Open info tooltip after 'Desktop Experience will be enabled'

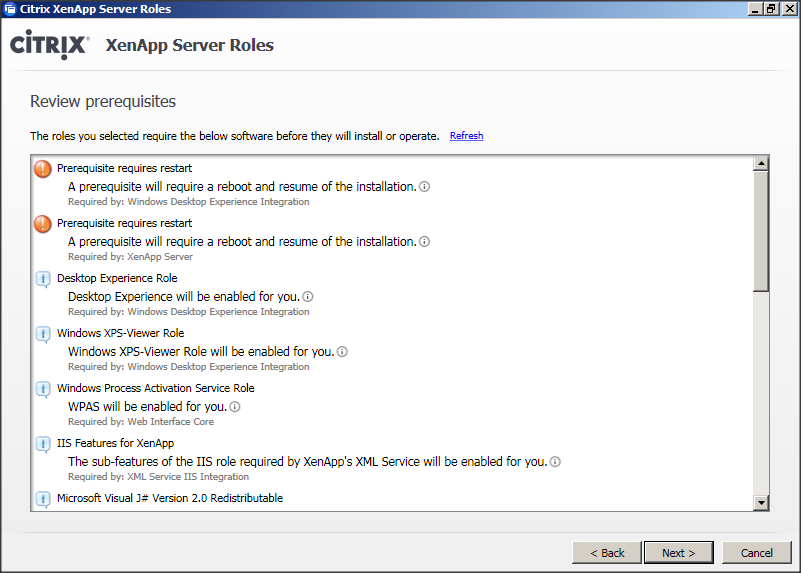click(308, 297)
